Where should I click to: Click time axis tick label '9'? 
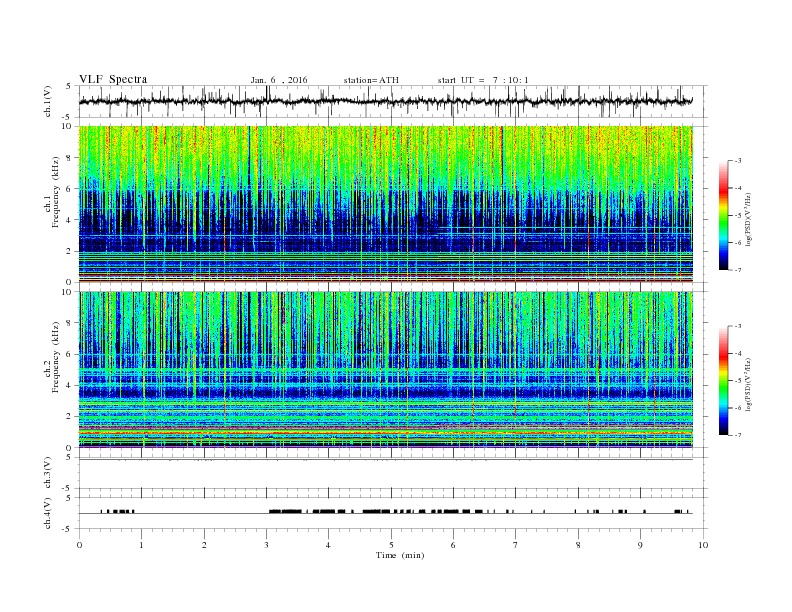pyautogui.click(x=640, y=545)
